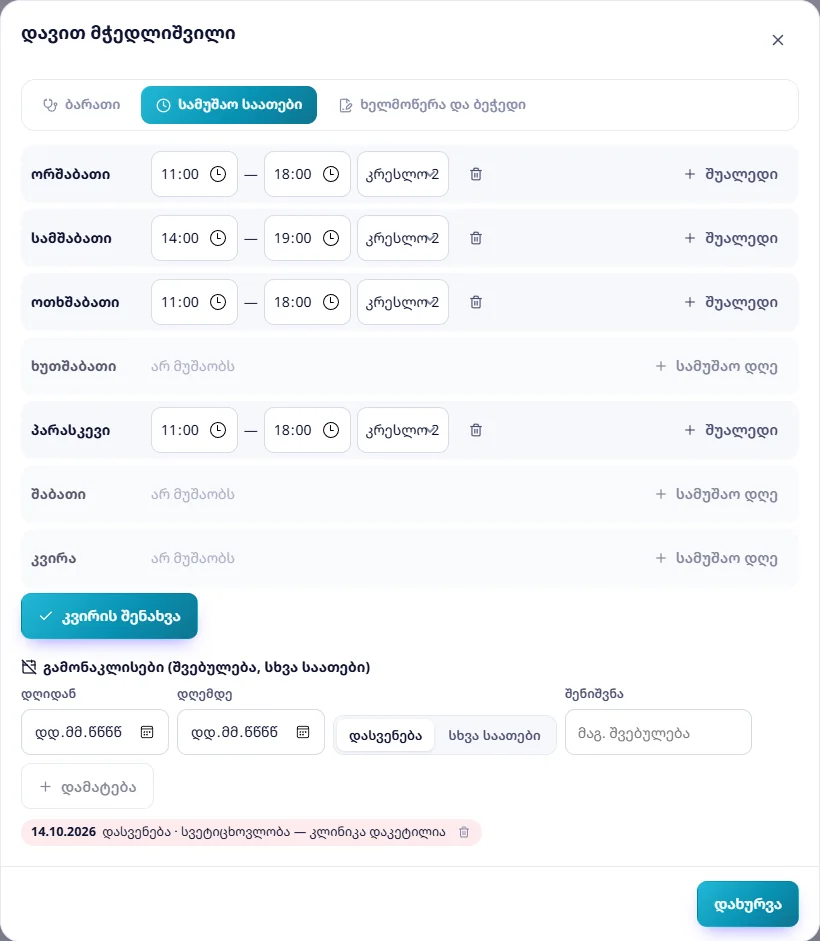Open chair dropdown for ოთხშაბათი

403,302
